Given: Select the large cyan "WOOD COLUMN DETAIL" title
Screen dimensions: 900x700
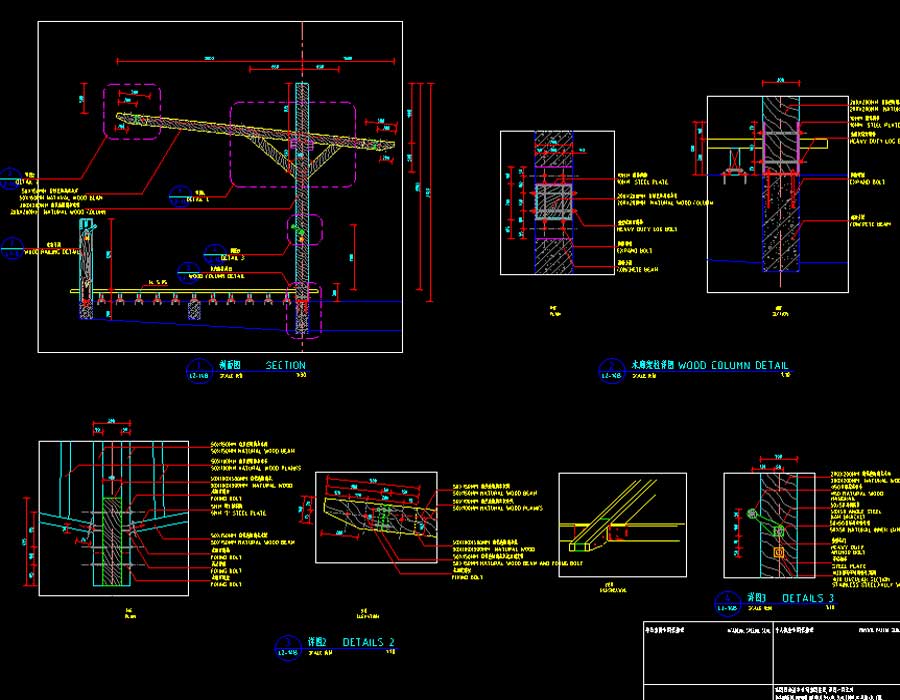Looking at the screenshot, I should click(x=733, y=365).
